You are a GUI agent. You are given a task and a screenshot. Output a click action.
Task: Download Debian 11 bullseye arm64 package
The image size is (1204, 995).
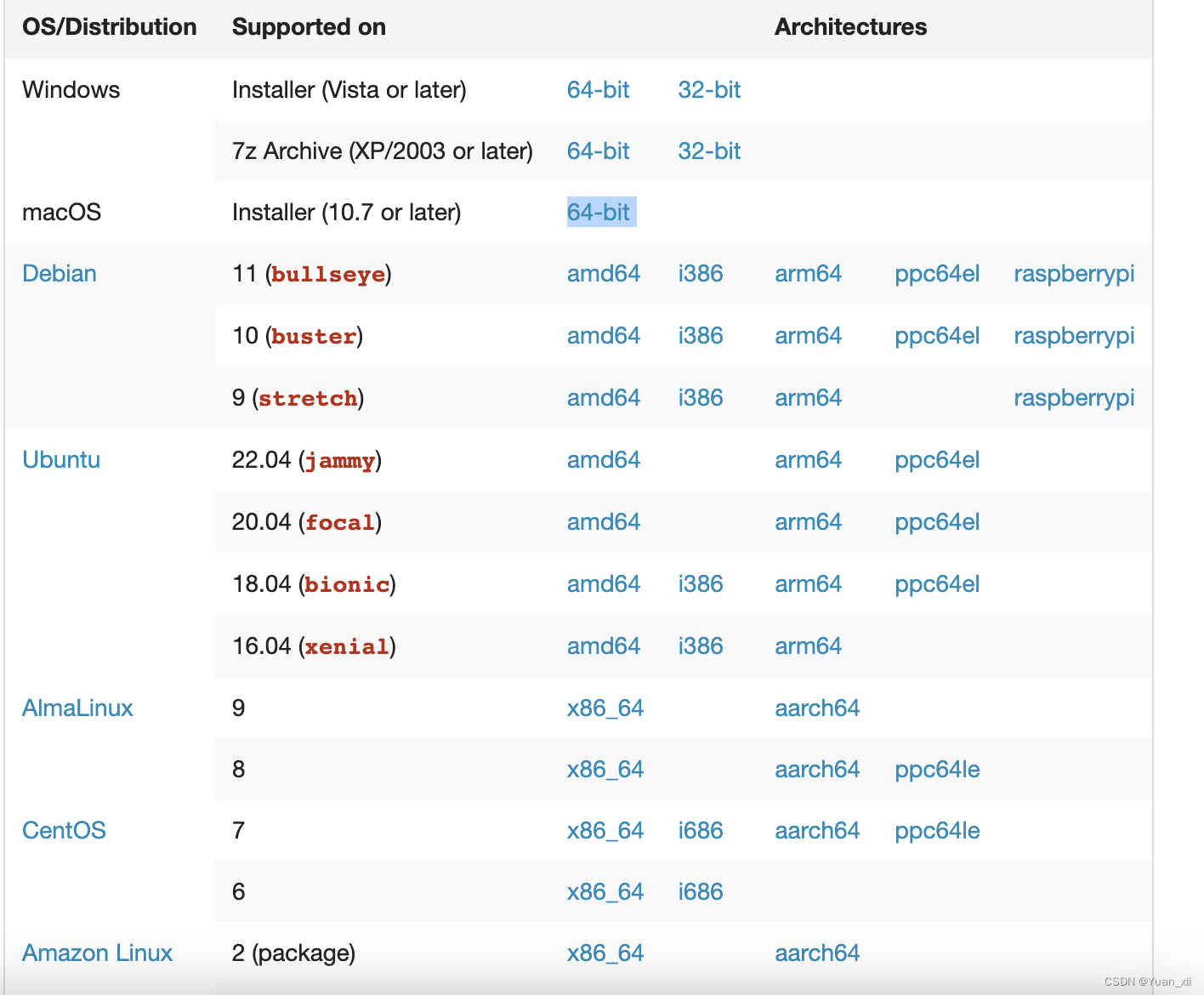pyautogui.click(x=808, y=274)
